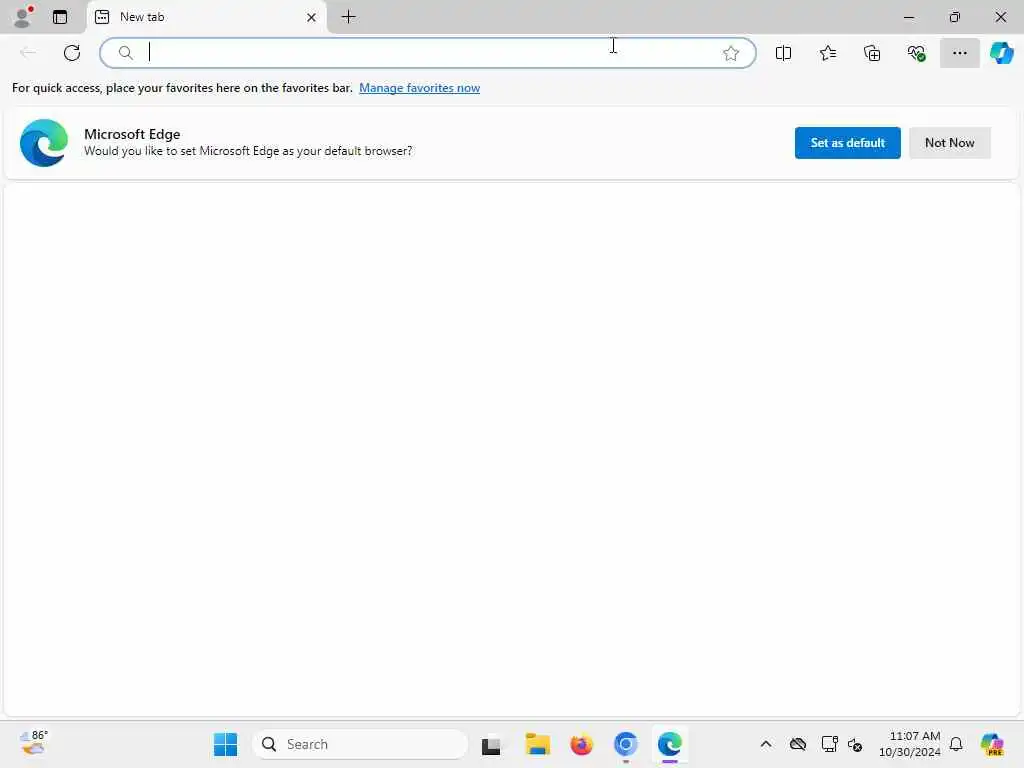This screenshot has height=768, width=1024.
Task: Open clock showing 11:07 AM
Action: (910, 744)
